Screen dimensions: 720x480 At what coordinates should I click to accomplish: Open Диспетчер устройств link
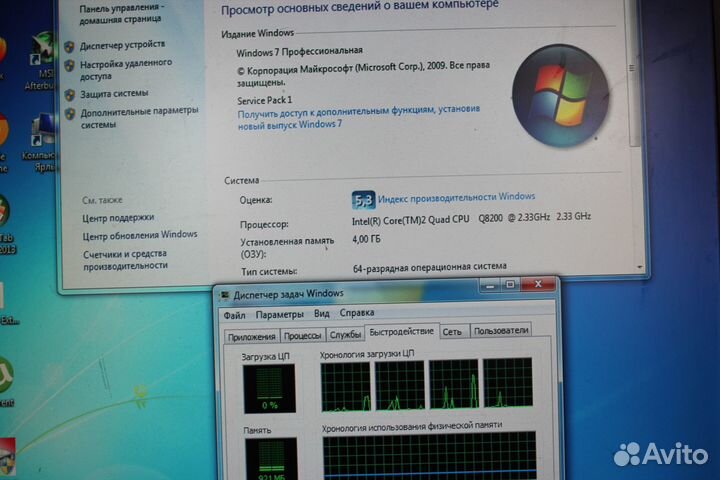click(122, 45)
